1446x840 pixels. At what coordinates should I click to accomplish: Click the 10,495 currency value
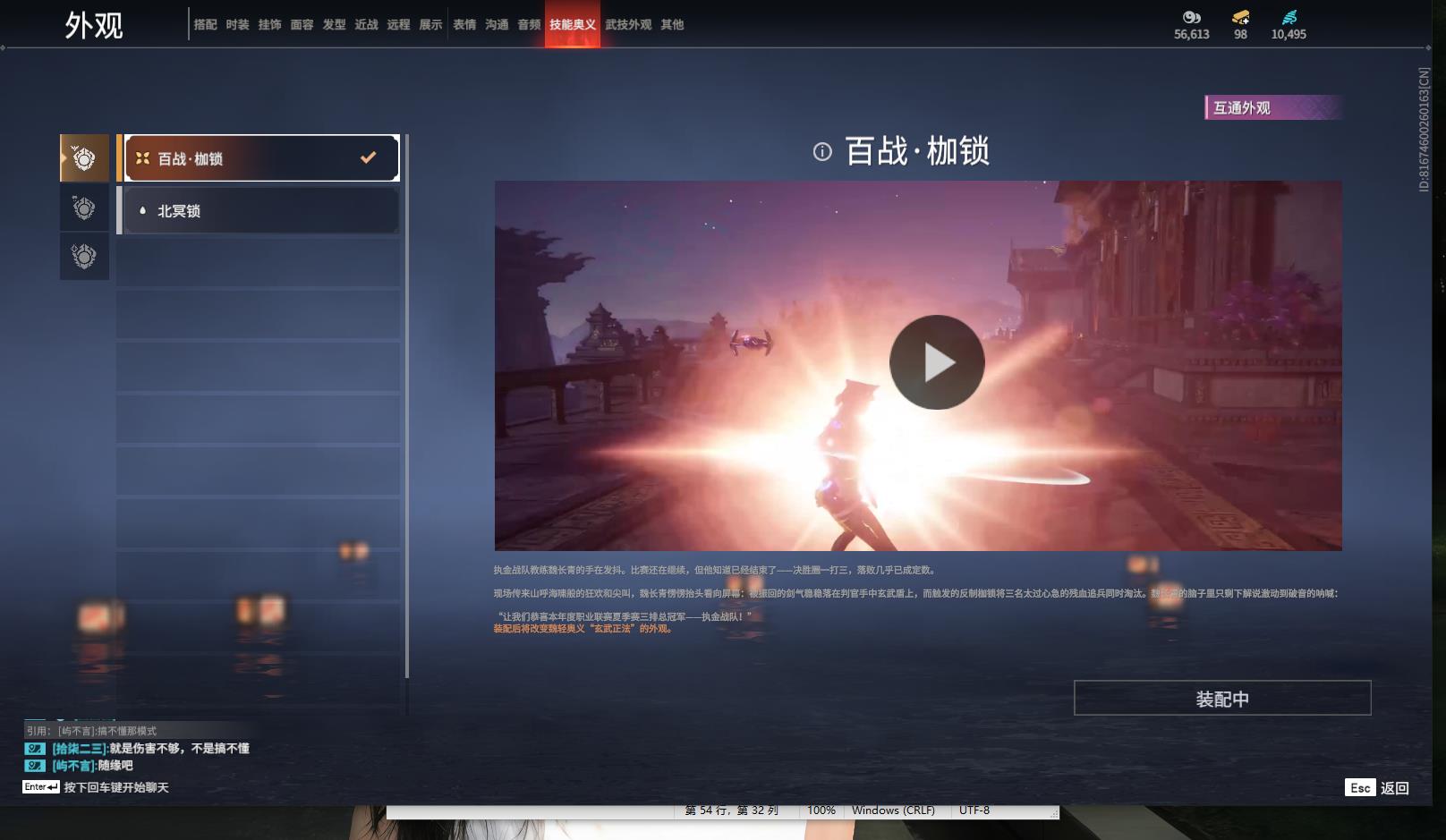[1289, 34]
